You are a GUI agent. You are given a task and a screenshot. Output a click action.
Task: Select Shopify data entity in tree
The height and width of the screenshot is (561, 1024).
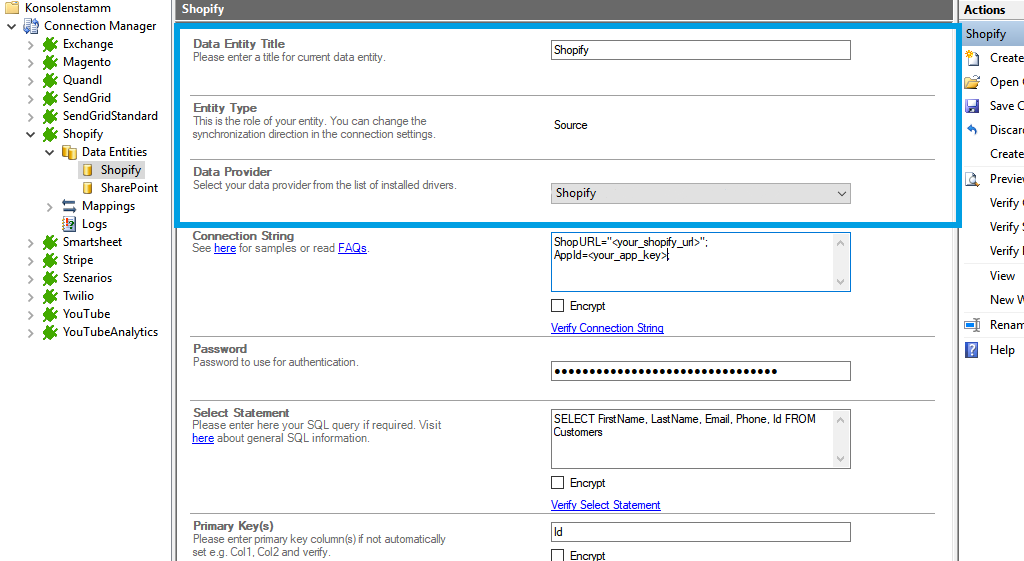pyautogui.click(x=120, y=170)
